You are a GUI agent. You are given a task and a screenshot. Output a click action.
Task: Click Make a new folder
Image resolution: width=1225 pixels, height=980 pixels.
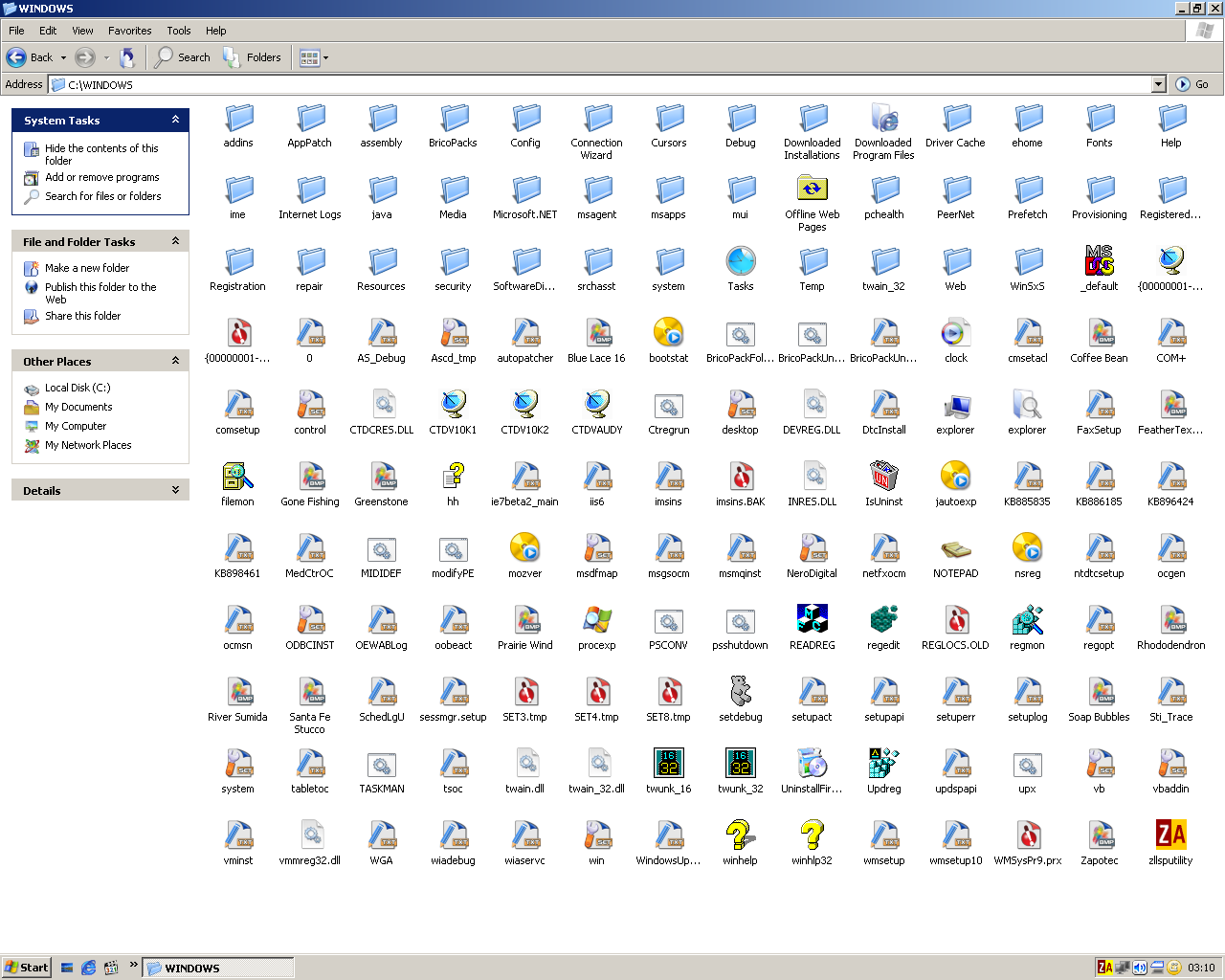87,268
